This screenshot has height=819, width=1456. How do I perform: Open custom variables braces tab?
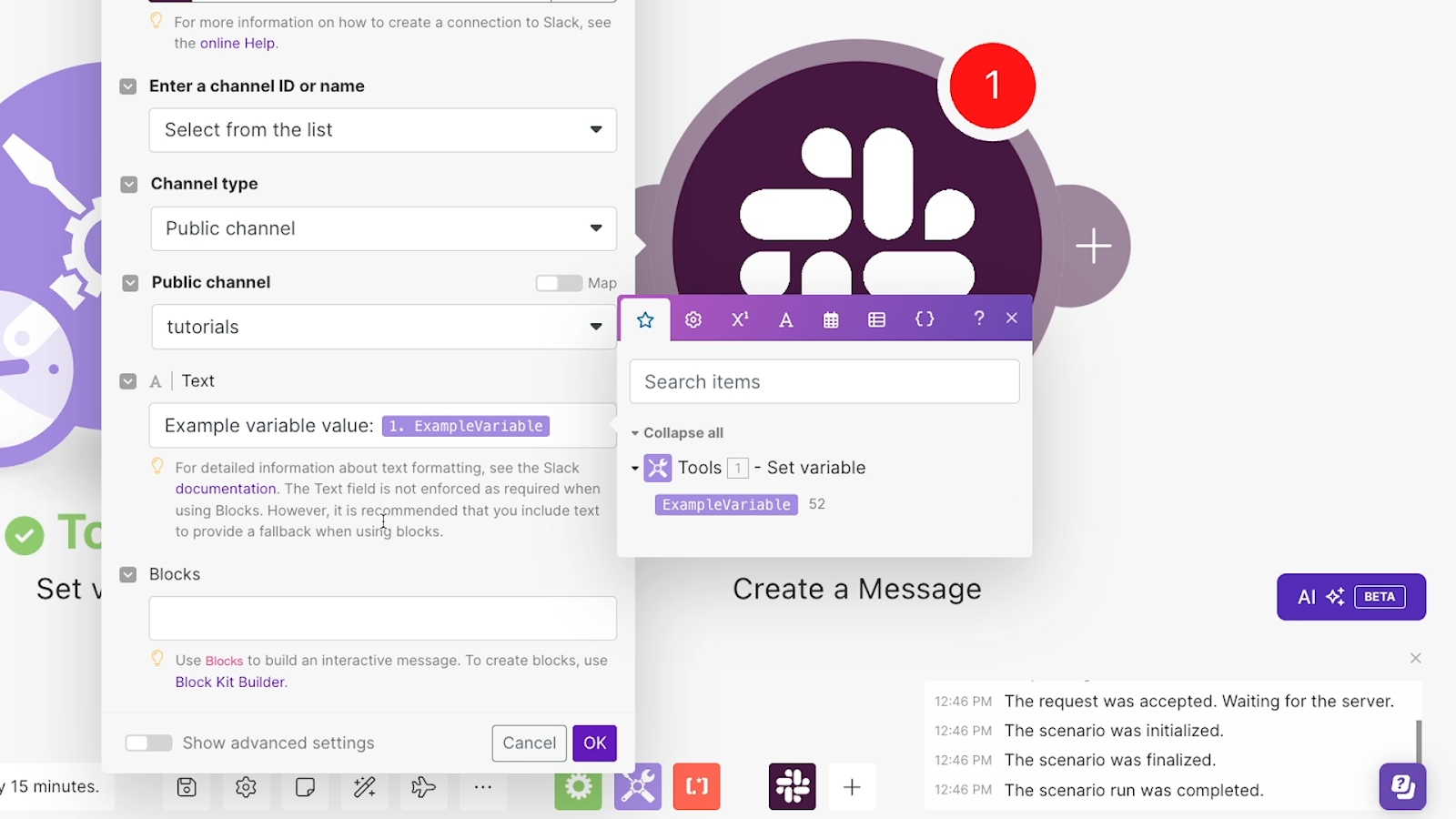pyautogui.click(x=925, y=319)
